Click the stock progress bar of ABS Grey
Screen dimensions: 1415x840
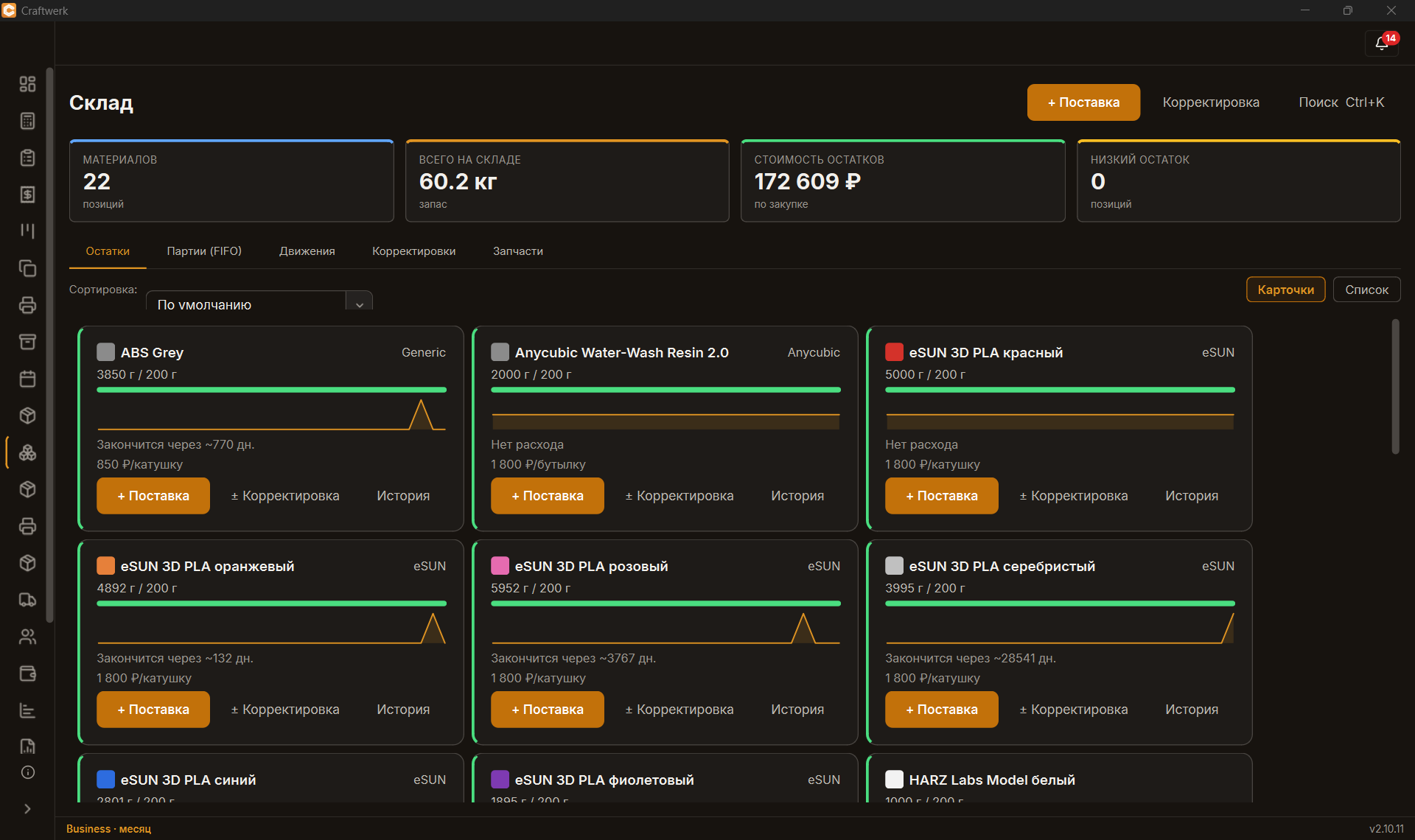271,390
